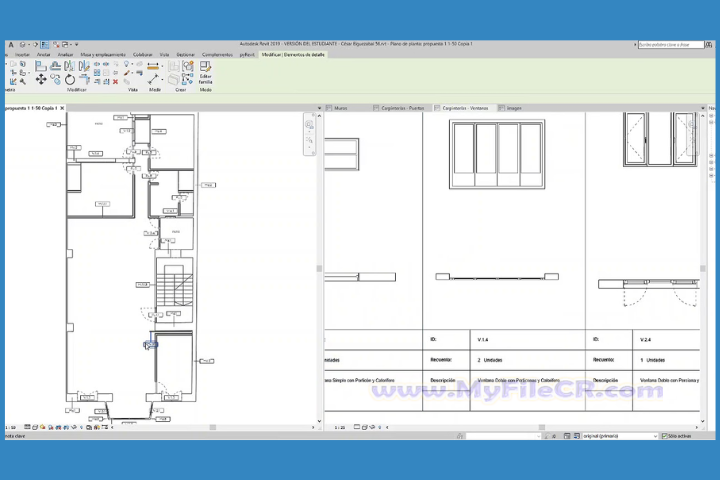Click the 1:50 view scale label

click(10, 427)
